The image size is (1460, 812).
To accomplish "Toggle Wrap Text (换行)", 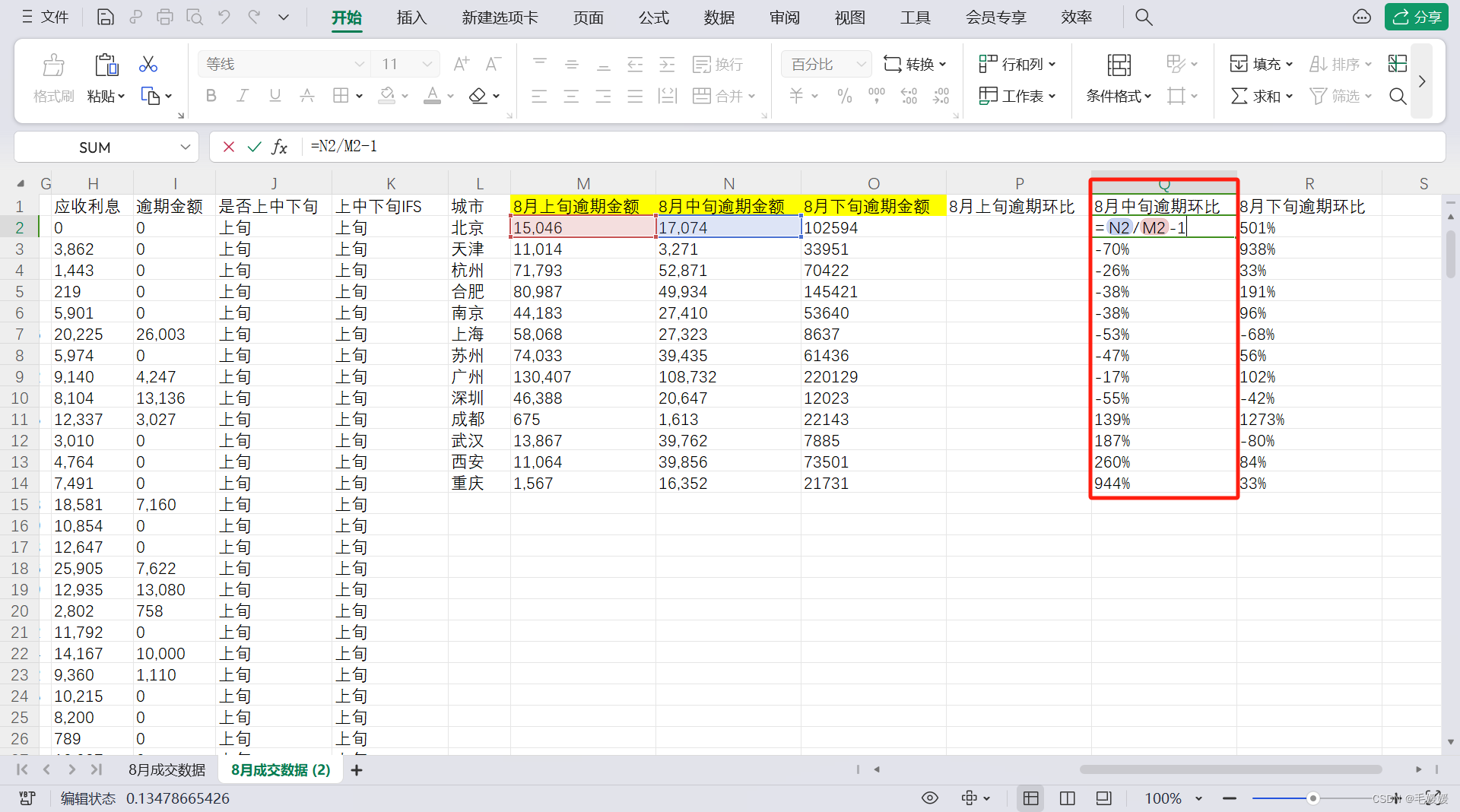I will [x=718, y=64].
